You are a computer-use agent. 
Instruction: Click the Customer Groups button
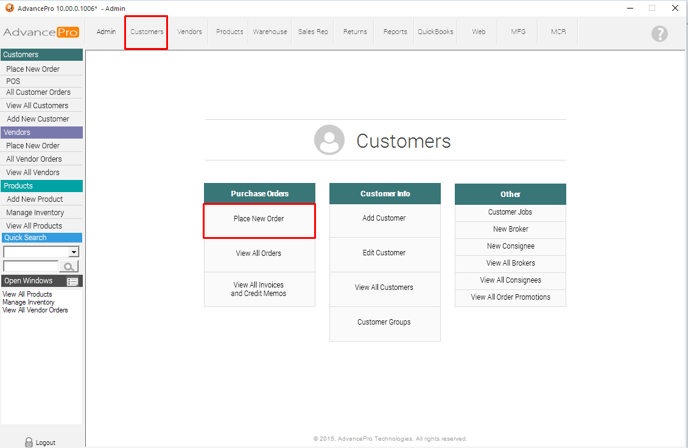[x=384, y=322]
